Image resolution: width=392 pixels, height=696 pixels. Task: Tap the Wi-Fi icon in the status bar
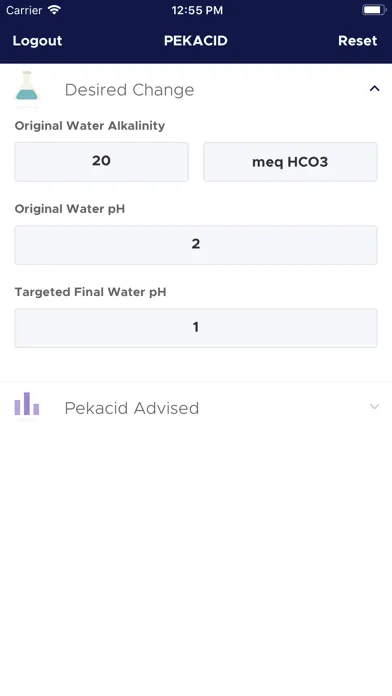(54, 10)
